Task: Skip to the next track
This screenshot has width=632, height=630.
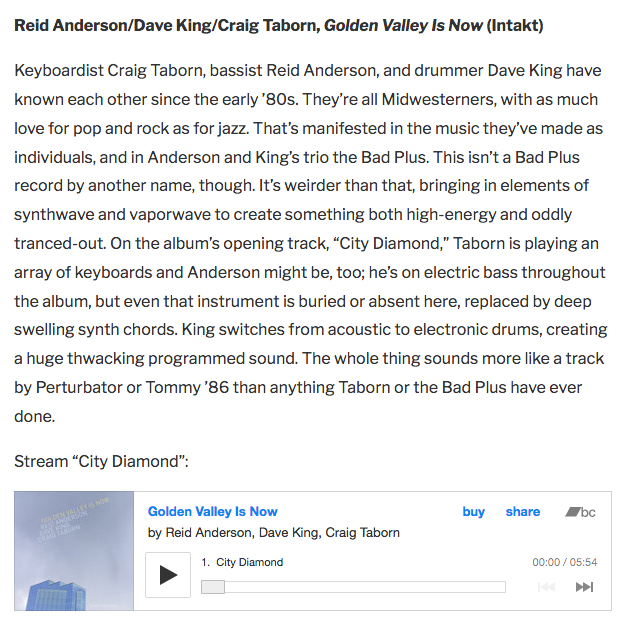Action: click(x=584, y=587)
